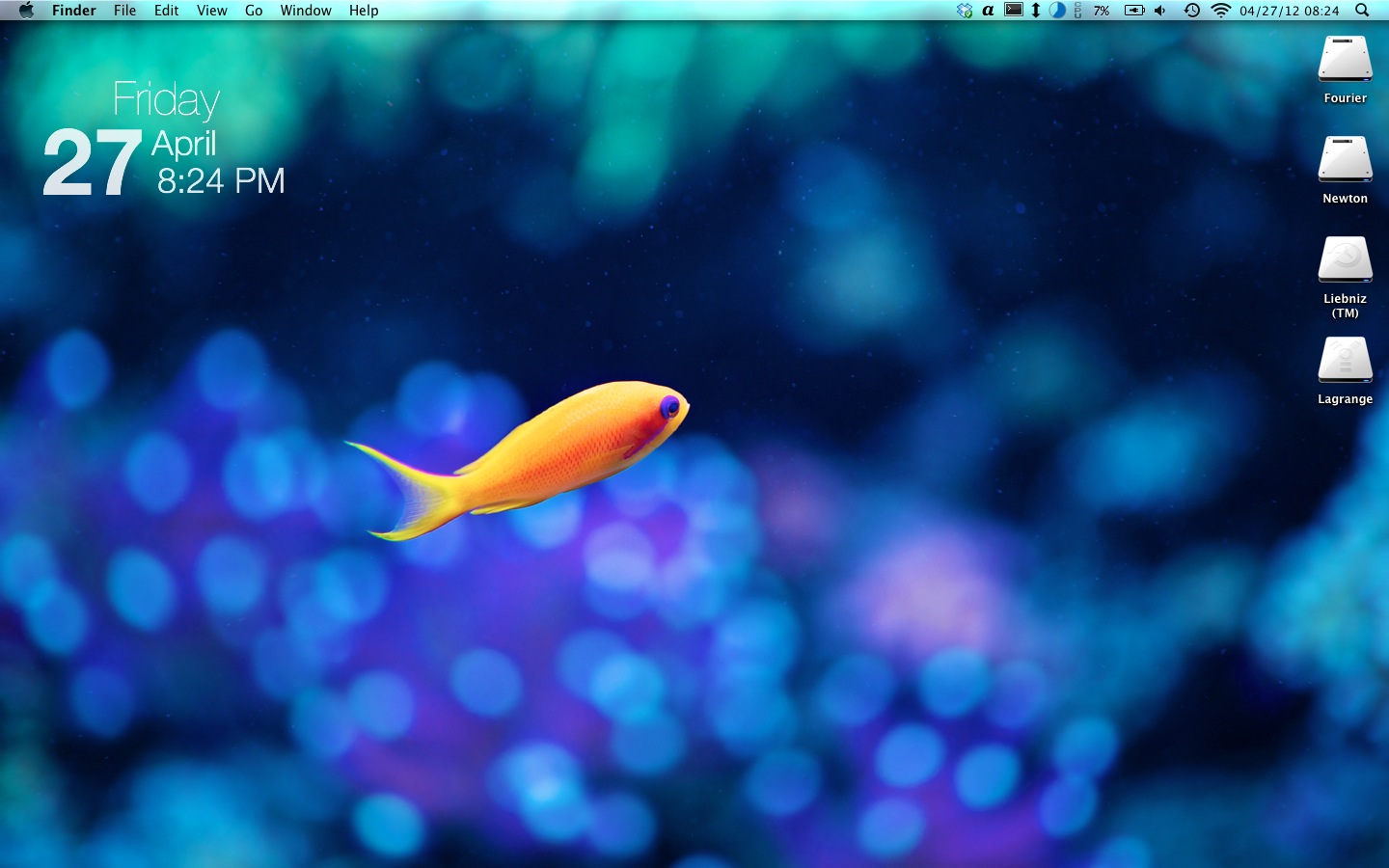Select the Fourier drive icon
Image resolution: width=1389 pixels, height=868 pixels.
[1346, 59]
